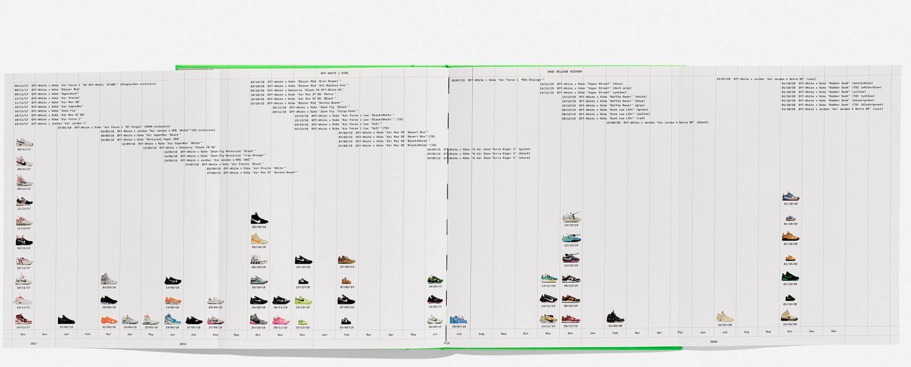Select the black high-top at the top of the October 2018 stack
The image size is (911, 367).
(259, 219)
